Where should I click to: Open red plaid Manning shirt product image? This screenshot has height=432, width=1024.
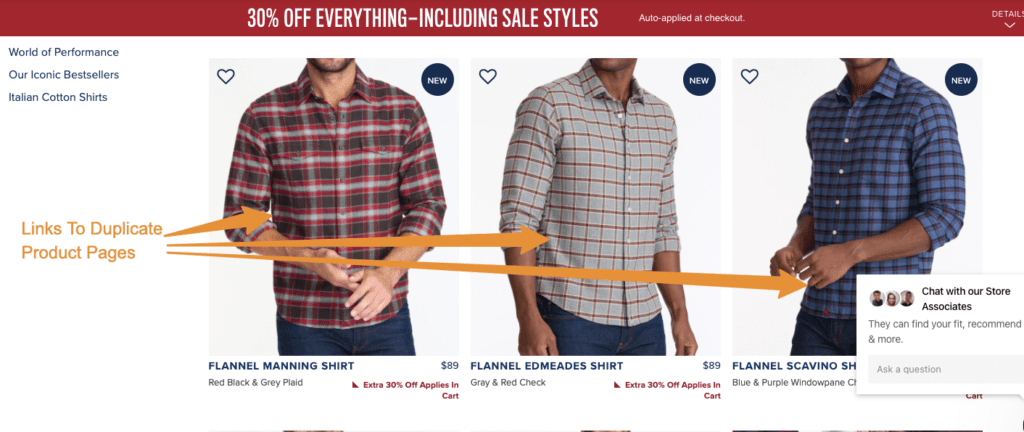[334, 207]
